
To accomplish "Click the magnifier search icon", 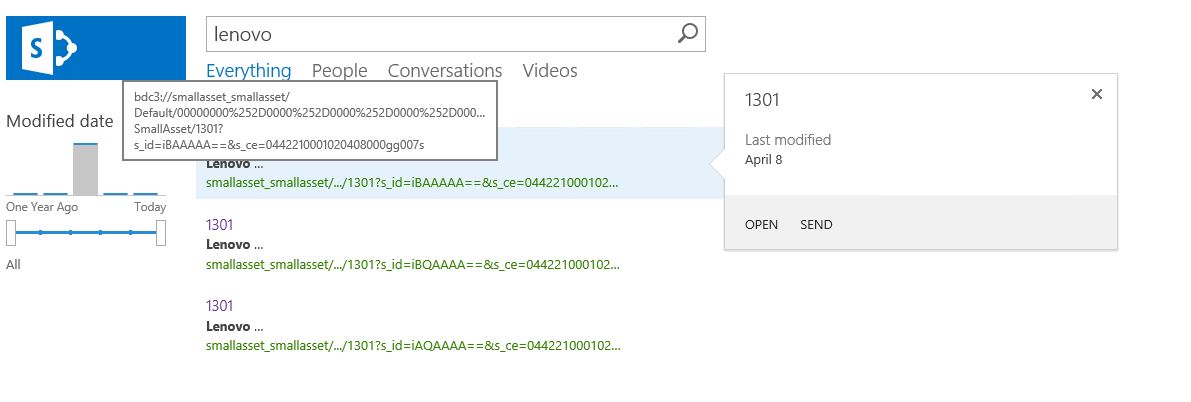I will coord(687,33).
